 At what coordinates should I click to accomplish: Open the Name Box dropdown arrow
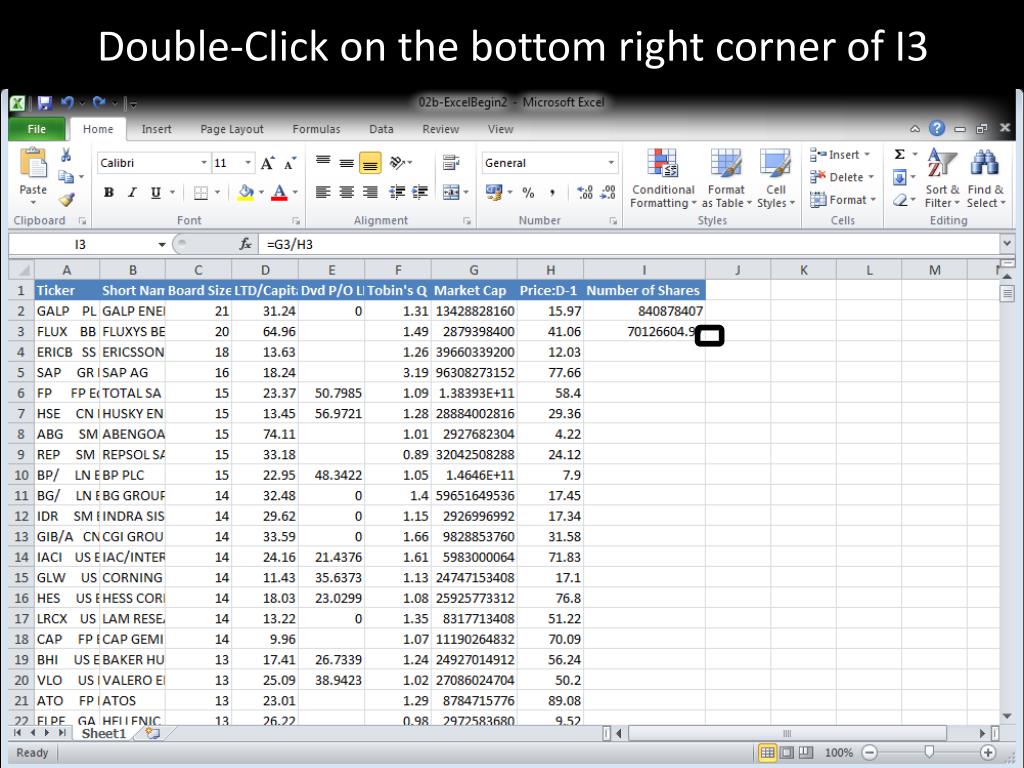161,245
